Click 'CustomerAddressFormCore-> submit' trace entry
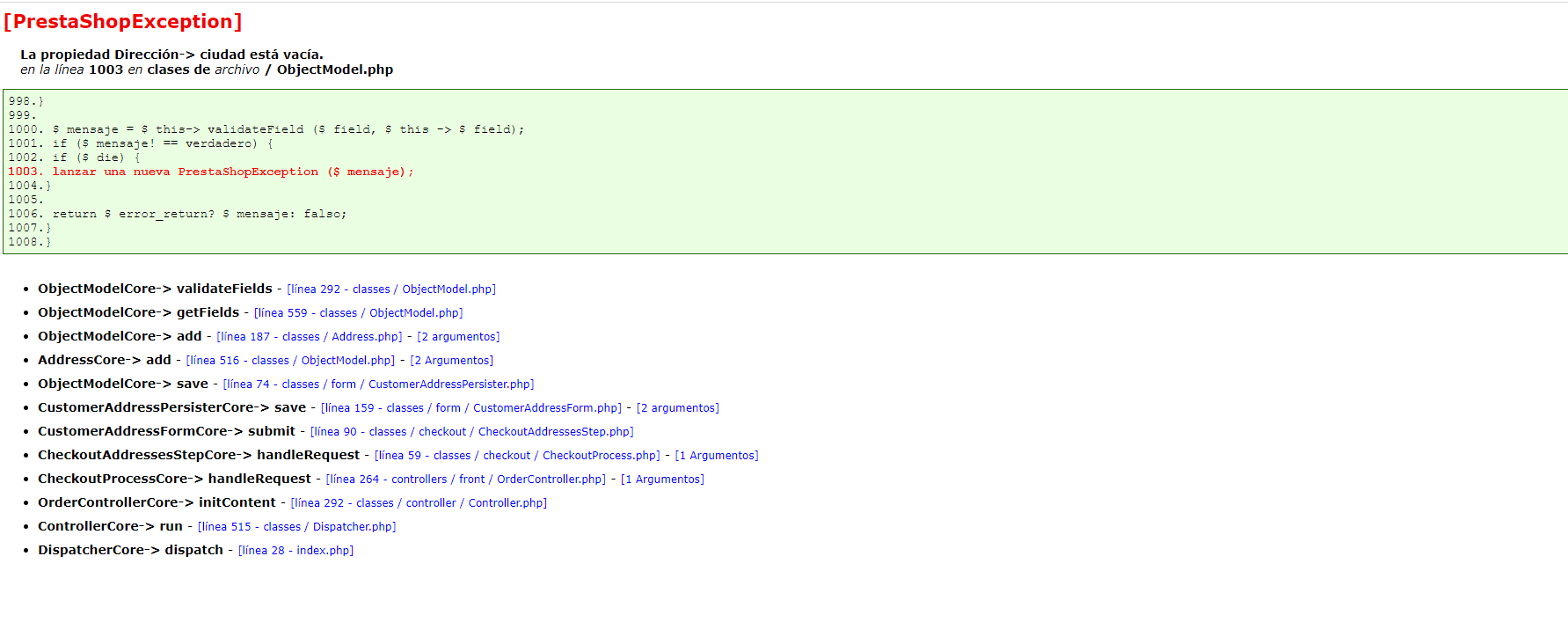The height and width of the screenshot is (637, 1568). [x=166, y=431]
